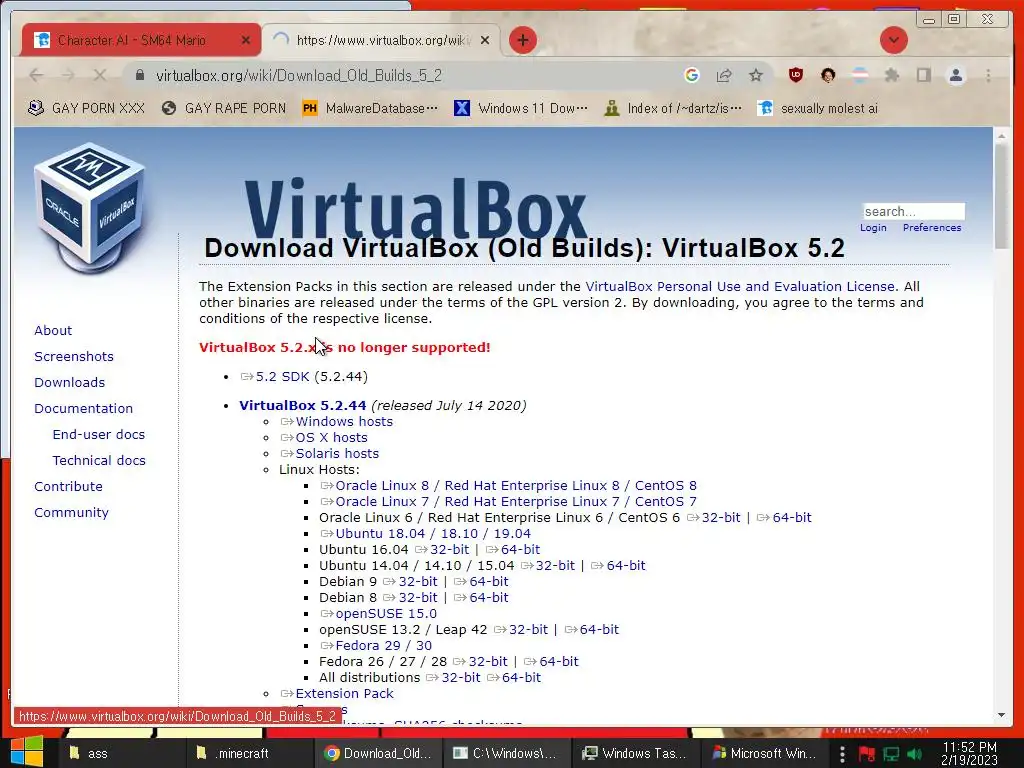Click the Login link
Image resolution: width=1024 pixels, height=768 pixels.
point(873,227)
